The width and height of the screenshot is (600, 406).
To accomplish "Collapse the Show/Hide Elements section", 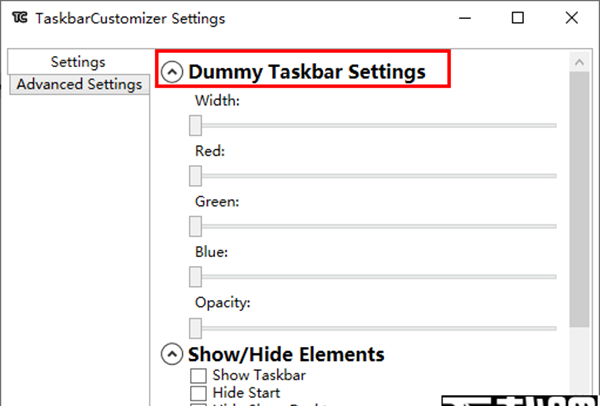I will pyautogui.click(x=172, y=354).
